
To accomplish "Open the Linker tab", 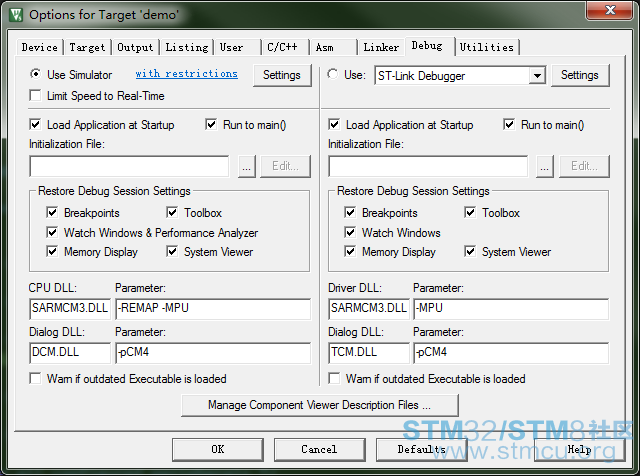I will [381, 47].
